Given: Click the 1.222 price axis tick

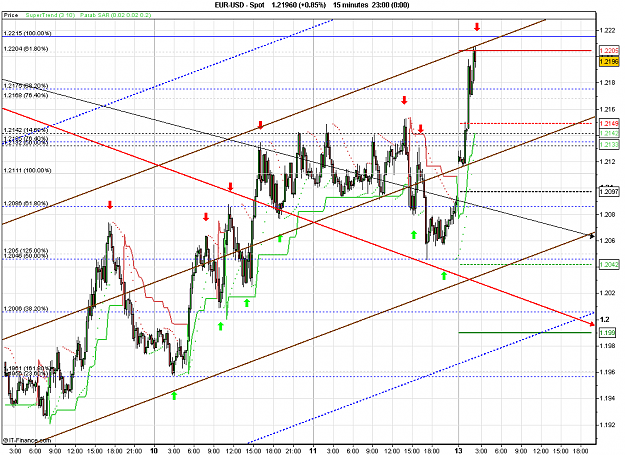Looking at the screenshot, I should 607,30.
